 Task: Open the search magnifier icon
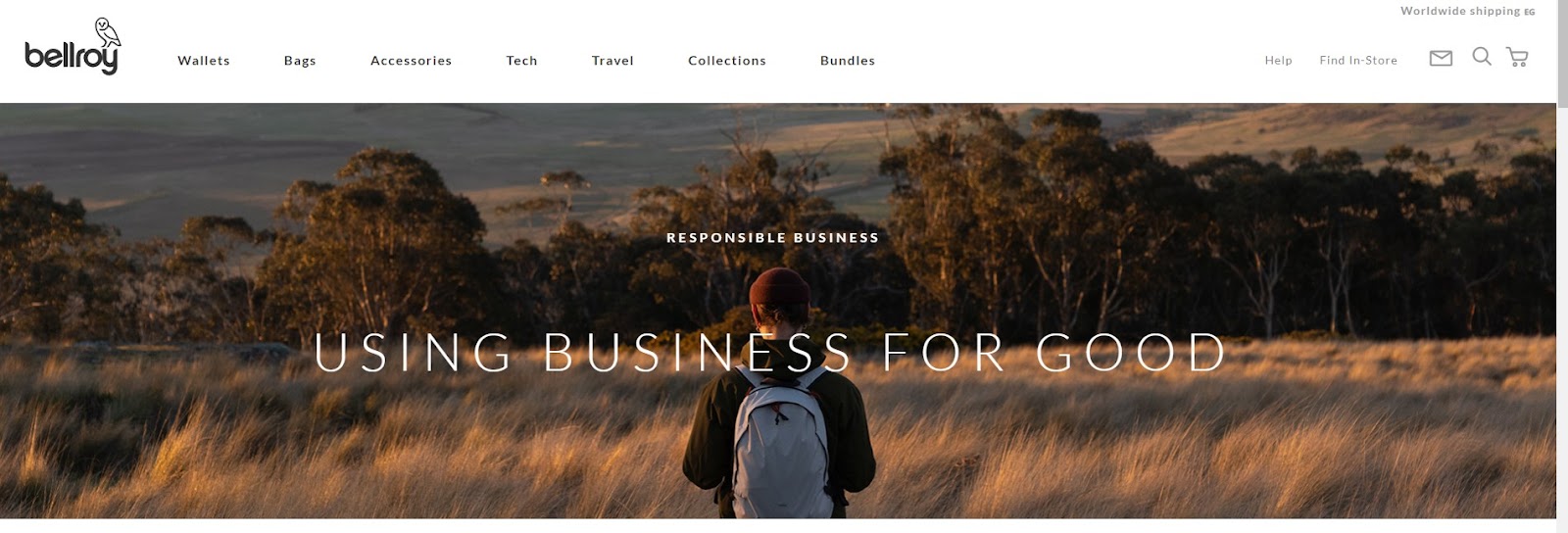pyautogui.click(x=1482, y=57)
